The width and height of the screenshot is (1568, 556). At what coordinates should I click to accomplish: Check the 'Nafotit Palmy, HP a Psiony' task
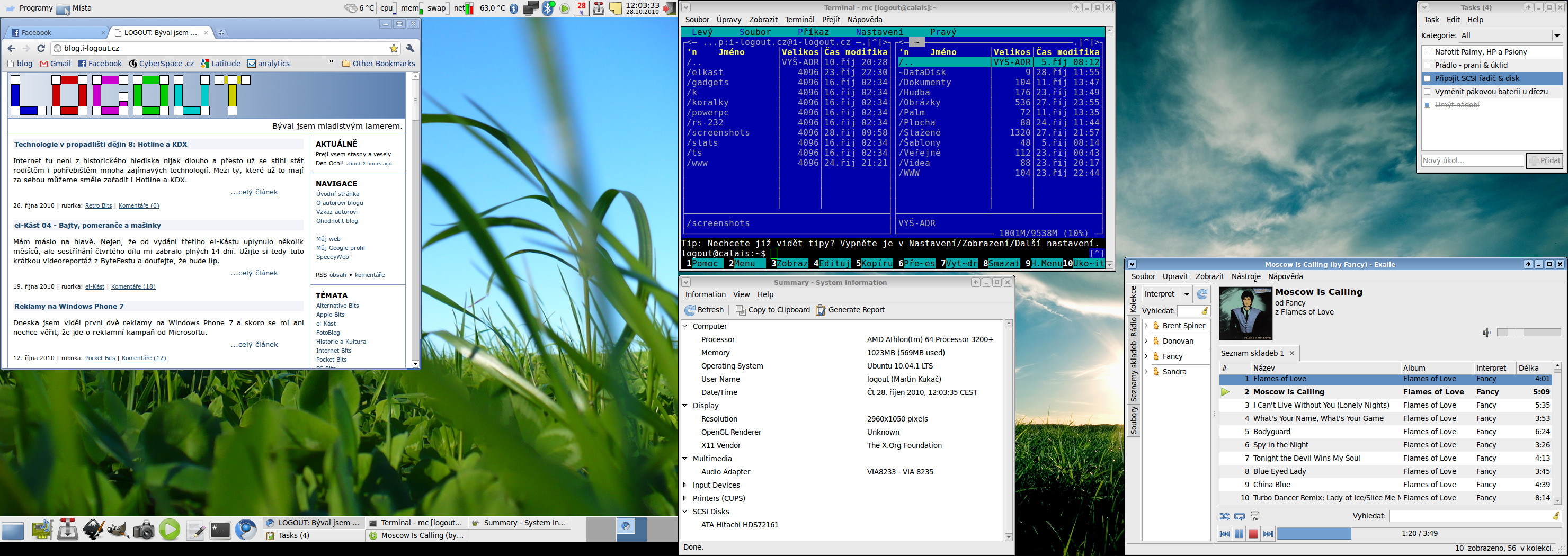point(1428,52)
